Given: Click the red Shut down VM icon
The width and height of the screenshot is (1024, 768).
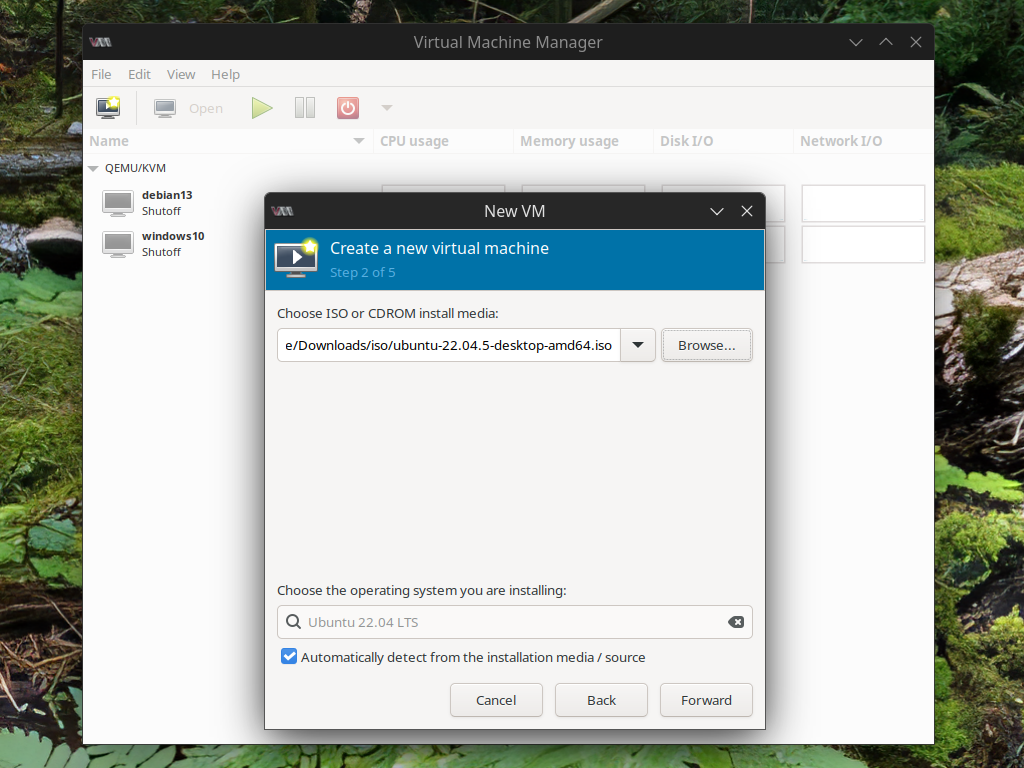Looking at the screenshot, I should pos(347,107).
